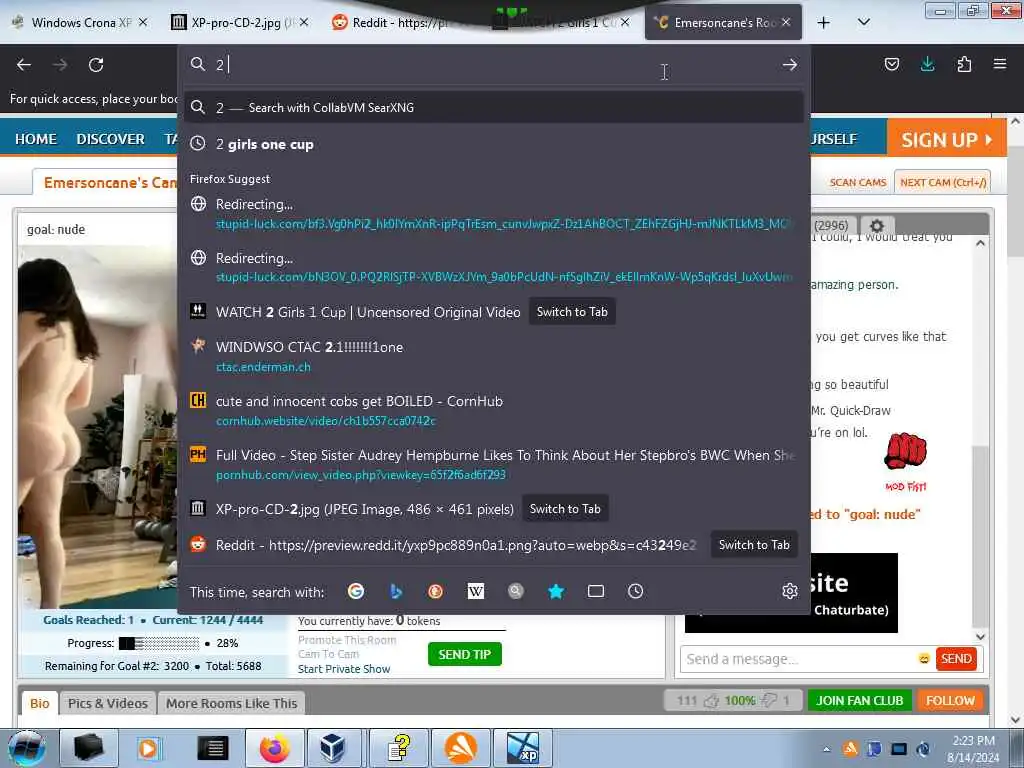The image size is (1024, 768).
Task: List all tabs with the chevron
Action: pyautogui.click(x=863, y=22)
